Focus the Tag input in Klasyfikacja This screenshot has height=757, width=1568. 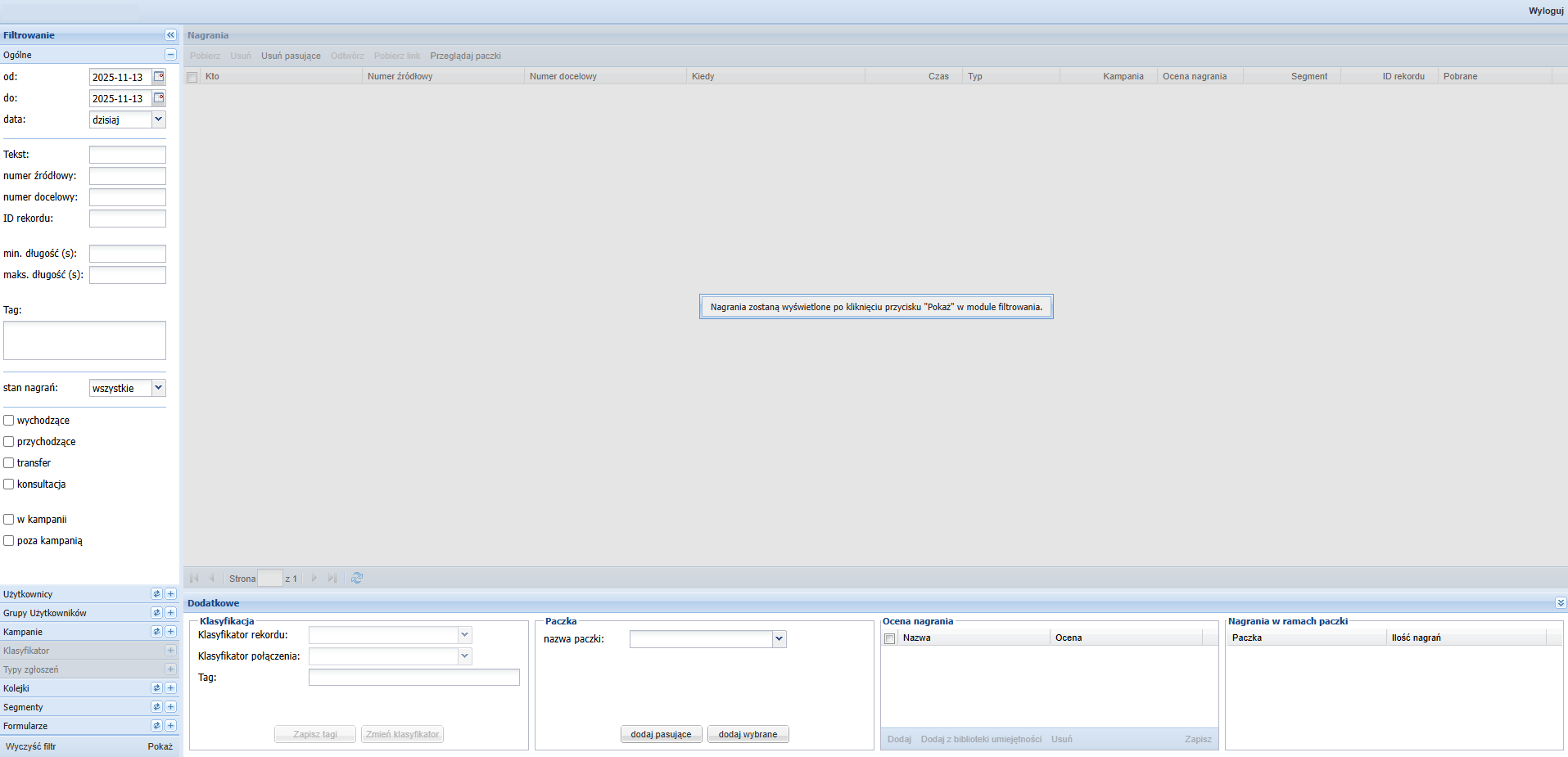tap(414, 678)
